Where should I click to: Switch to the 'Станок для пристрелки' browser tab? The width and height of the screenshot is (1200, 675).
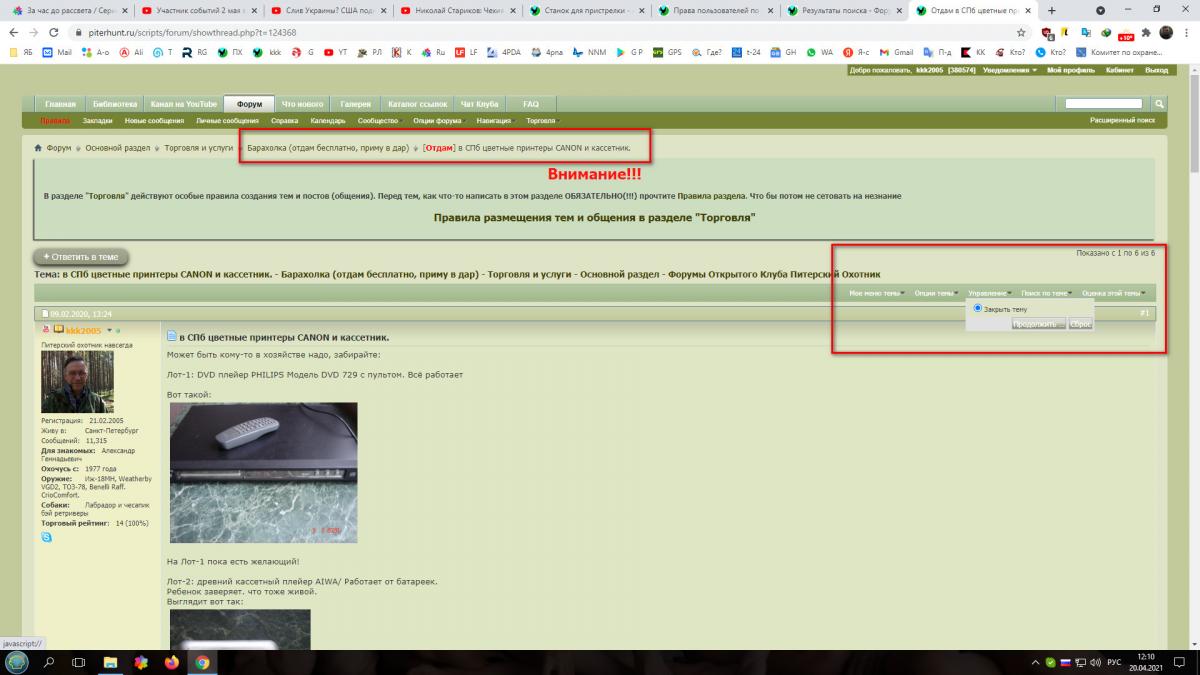585,10
